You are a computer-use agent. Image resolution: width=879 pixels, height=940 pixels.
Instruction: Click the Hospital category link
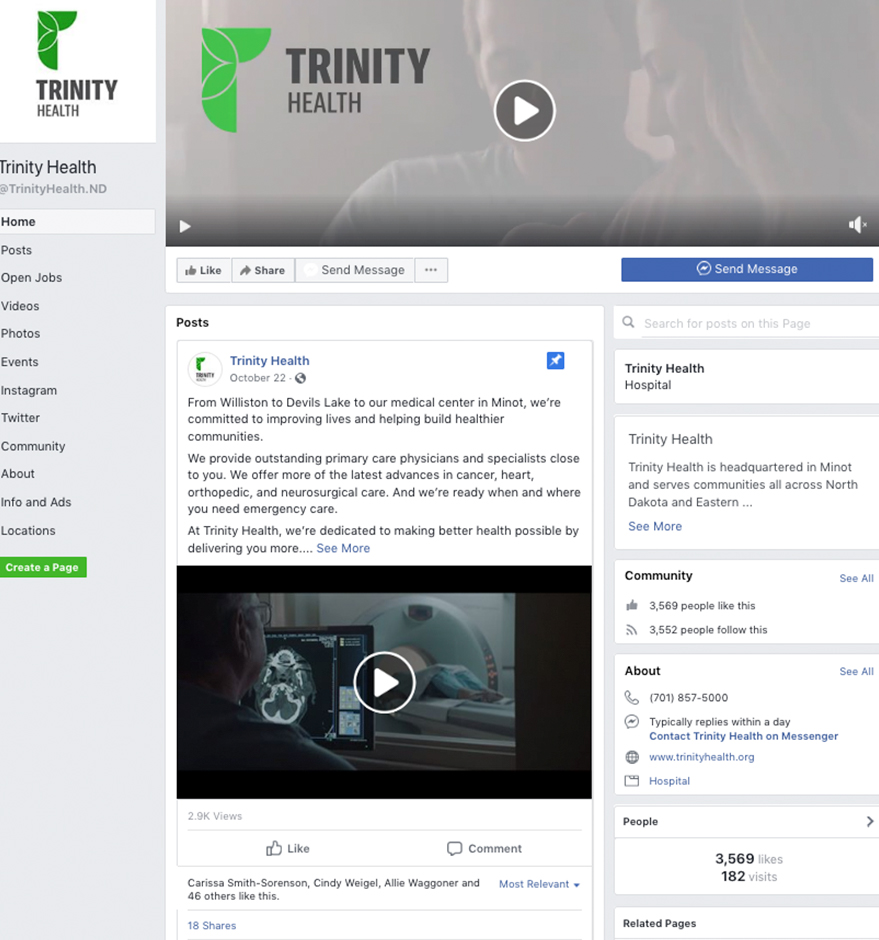(x=669, y=781)
